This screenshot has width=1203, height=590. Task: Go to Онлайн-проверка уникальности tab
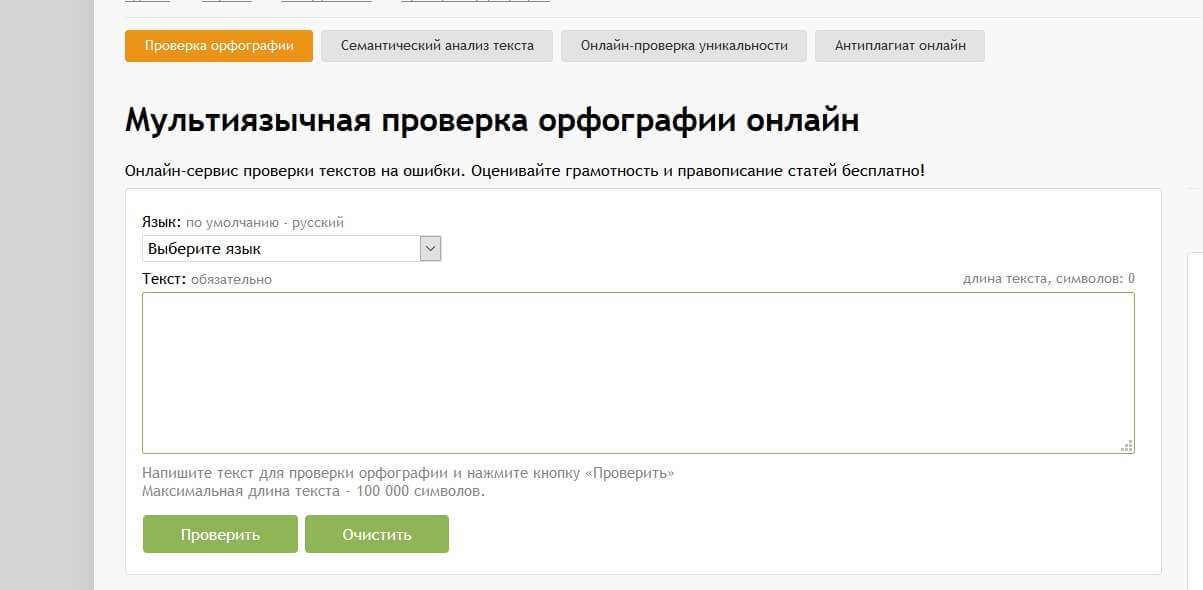pos(684,46)
